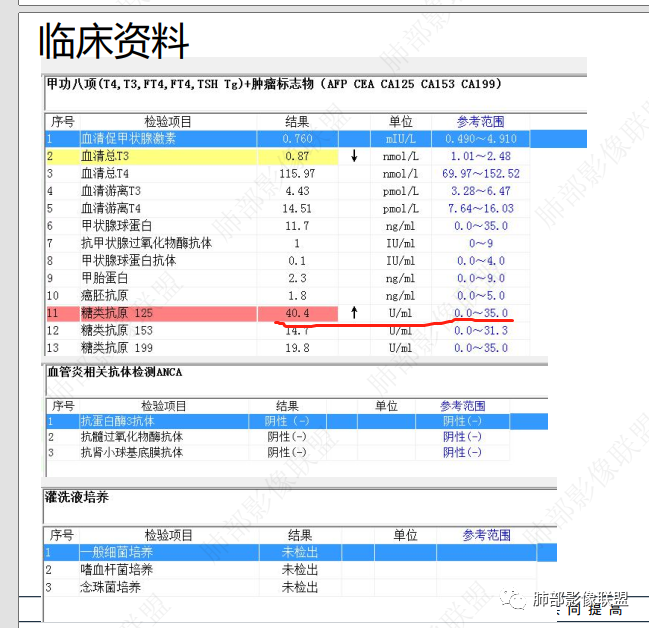
Task: Click the down arrow flag for 血清总T3
Action: 354,156
